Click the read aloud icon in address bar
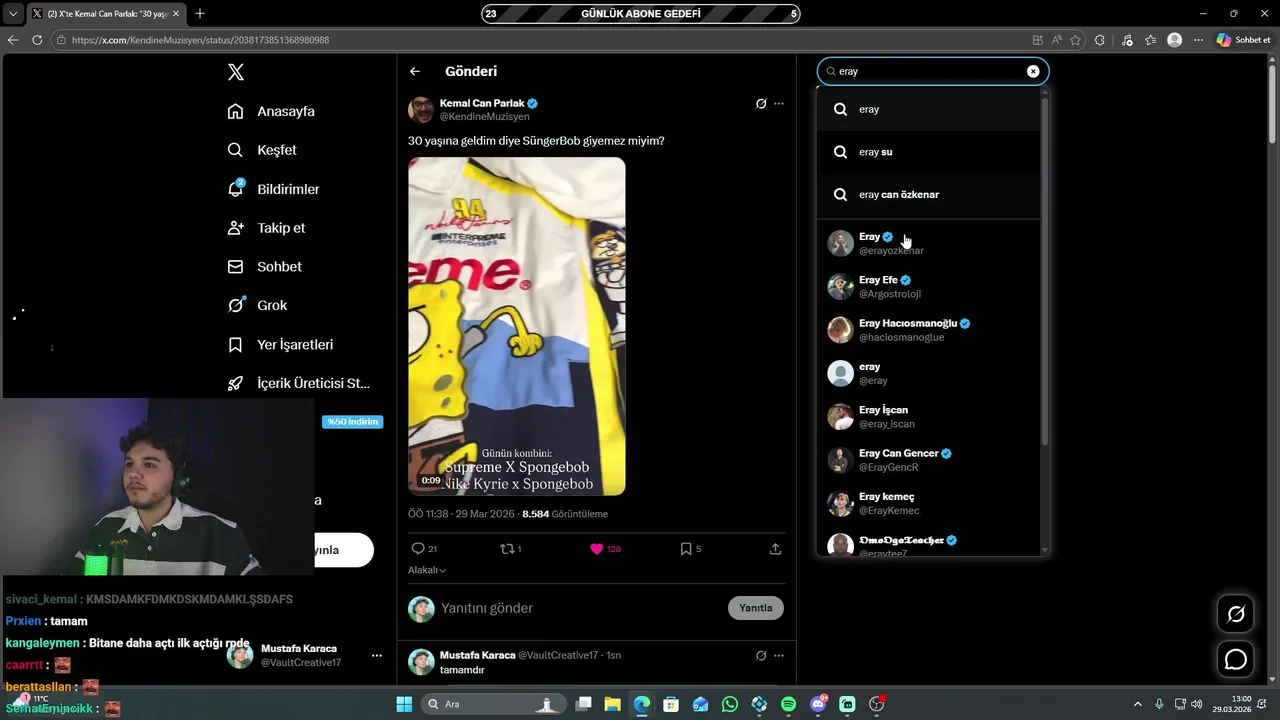The image size is (1280, 720). coord(1057,40)
